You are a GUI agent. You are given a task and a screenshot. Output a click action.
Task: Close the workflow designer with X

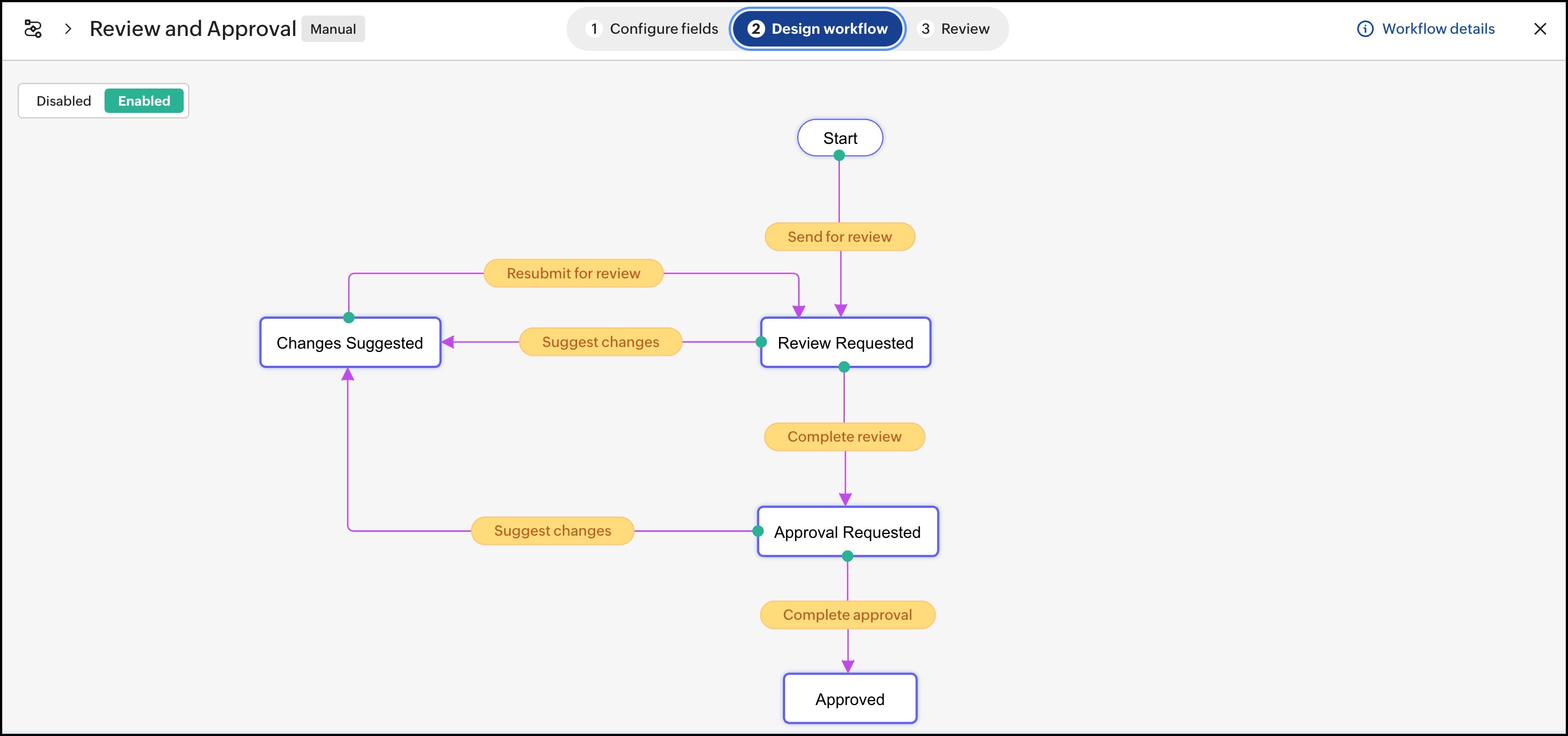[1539, 29]
